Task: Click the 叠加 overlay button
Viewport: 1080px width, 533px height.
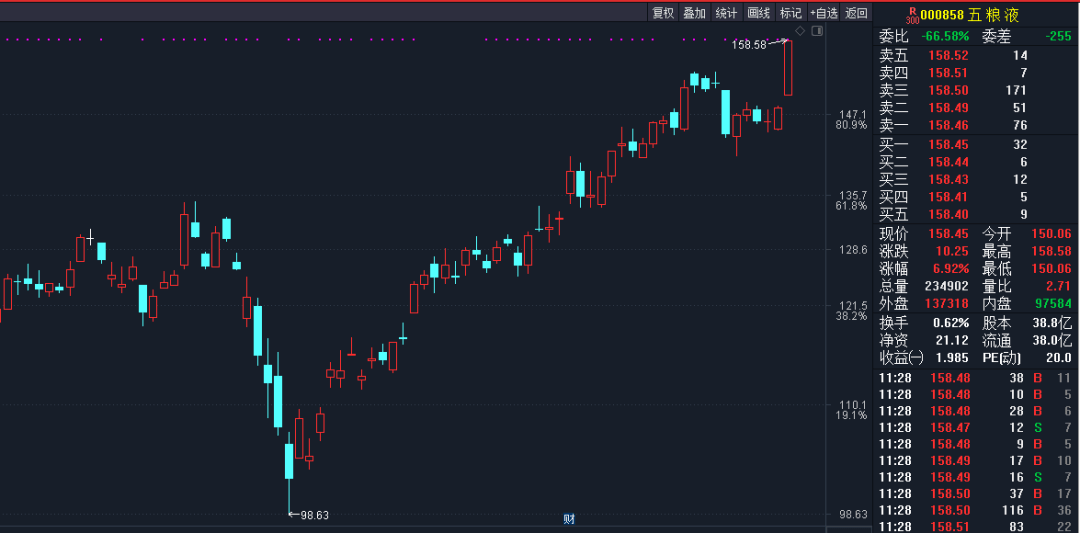Action: pos(694,12)
